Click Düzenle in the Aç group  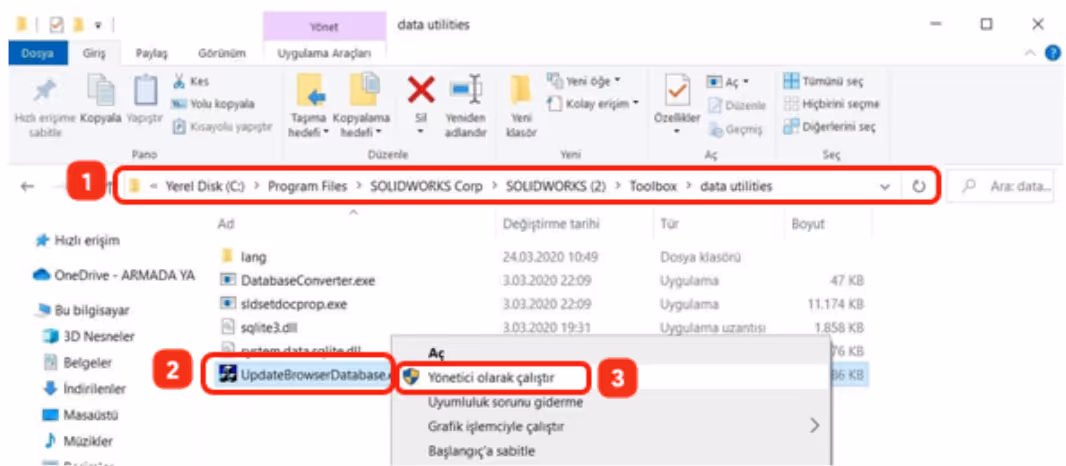737,105
